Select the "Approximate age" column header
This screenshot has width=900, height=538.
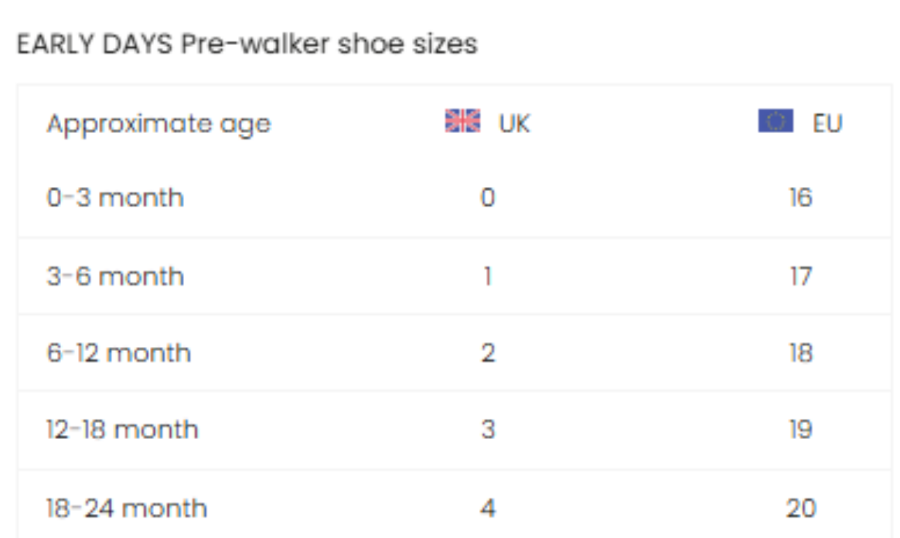coord(158,124)
